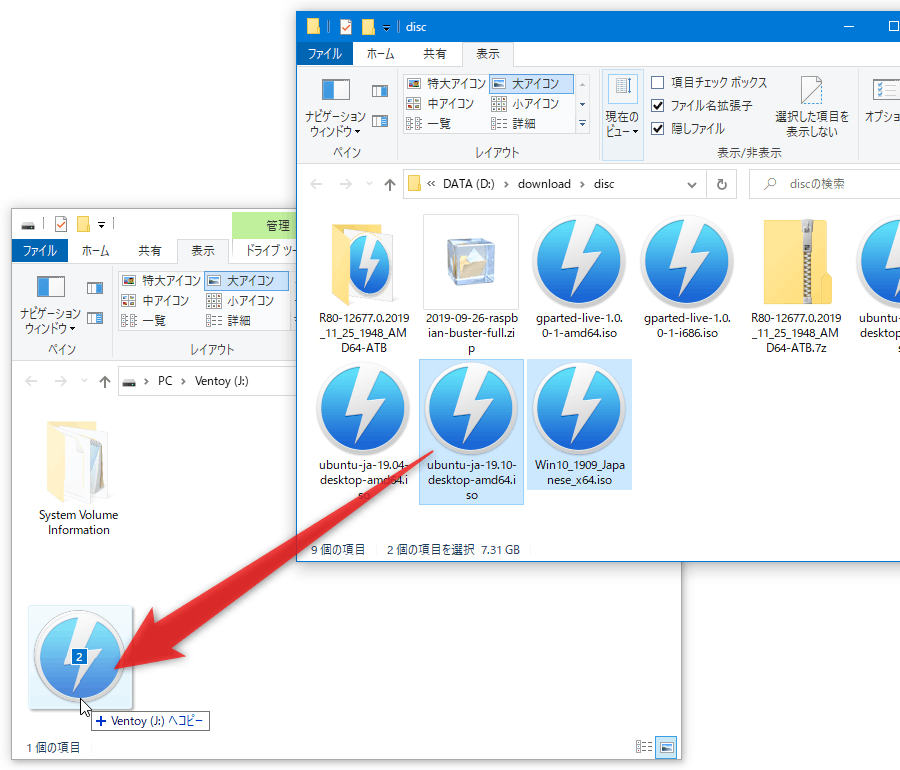Switch Ventoy window to large icons view

666,747
